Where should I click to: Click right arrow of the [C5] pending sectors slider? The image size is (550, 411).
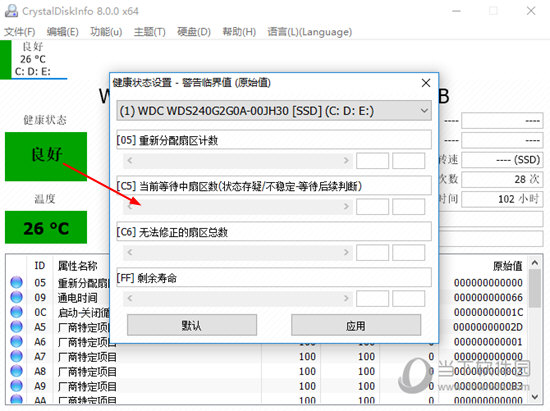tap(346, 207)
